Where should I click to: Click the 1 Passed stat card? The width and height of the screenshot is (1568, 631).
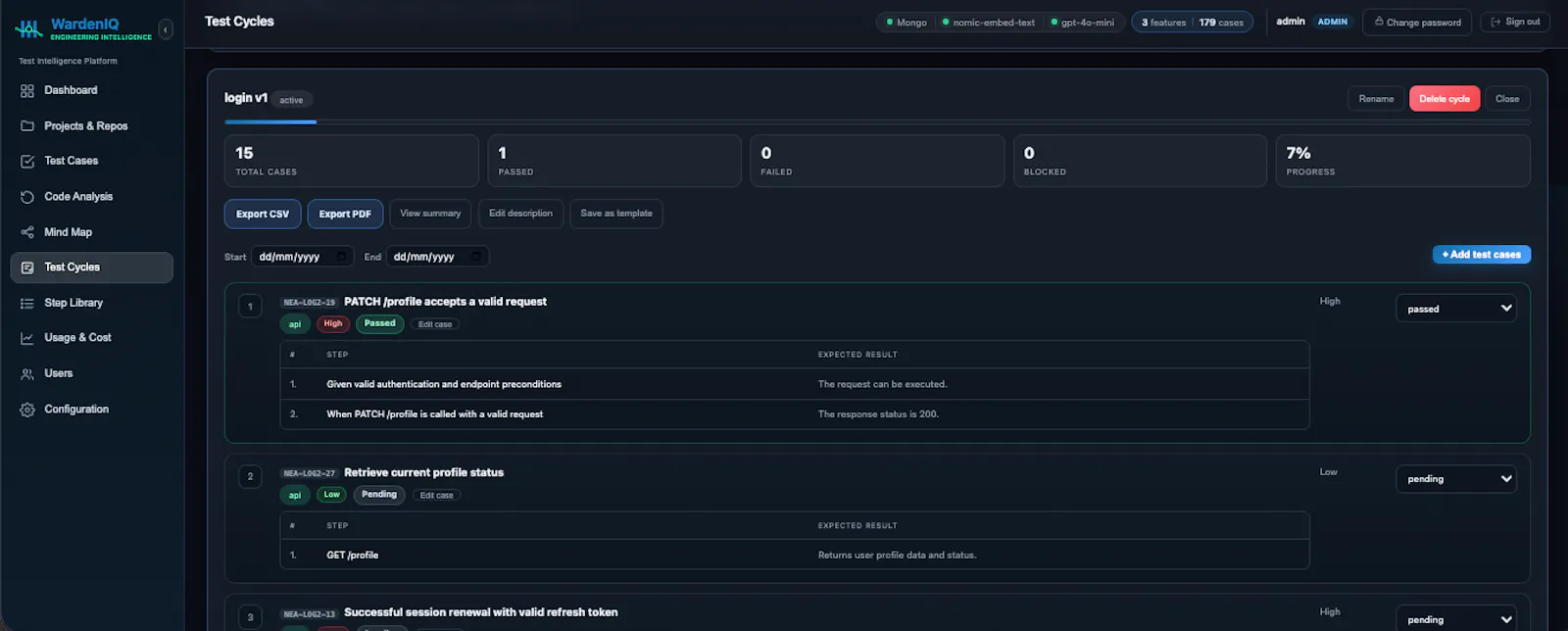tap(614, 161)
